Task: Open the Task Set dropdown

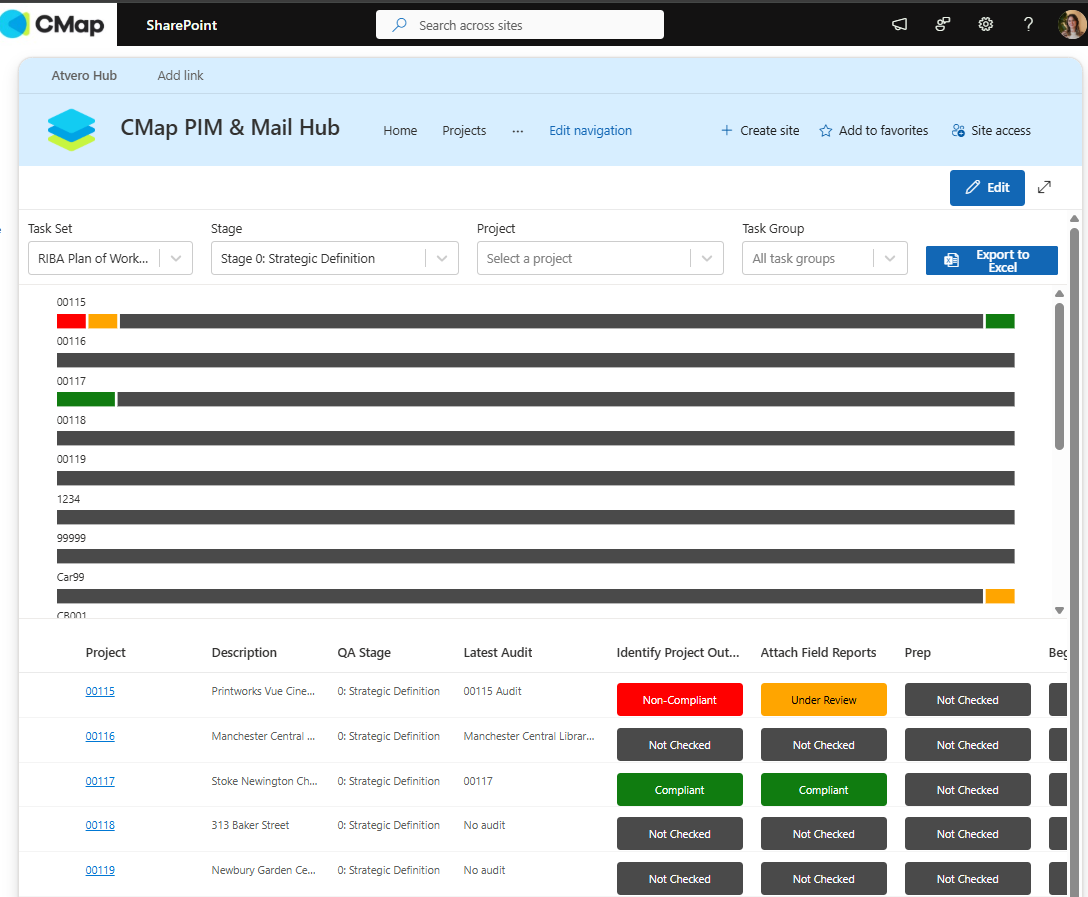Action: coord(110,258)
